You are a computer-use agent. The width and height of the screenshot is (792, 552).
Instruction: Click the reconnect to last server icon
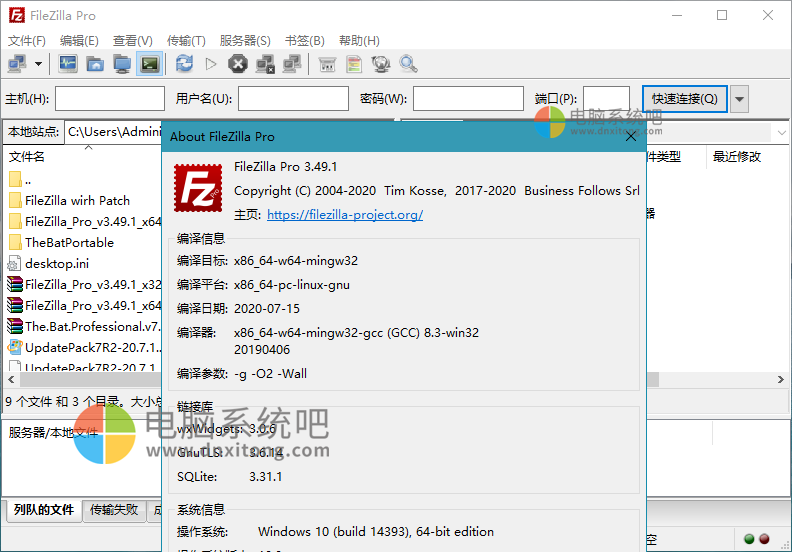pos(292,64)
